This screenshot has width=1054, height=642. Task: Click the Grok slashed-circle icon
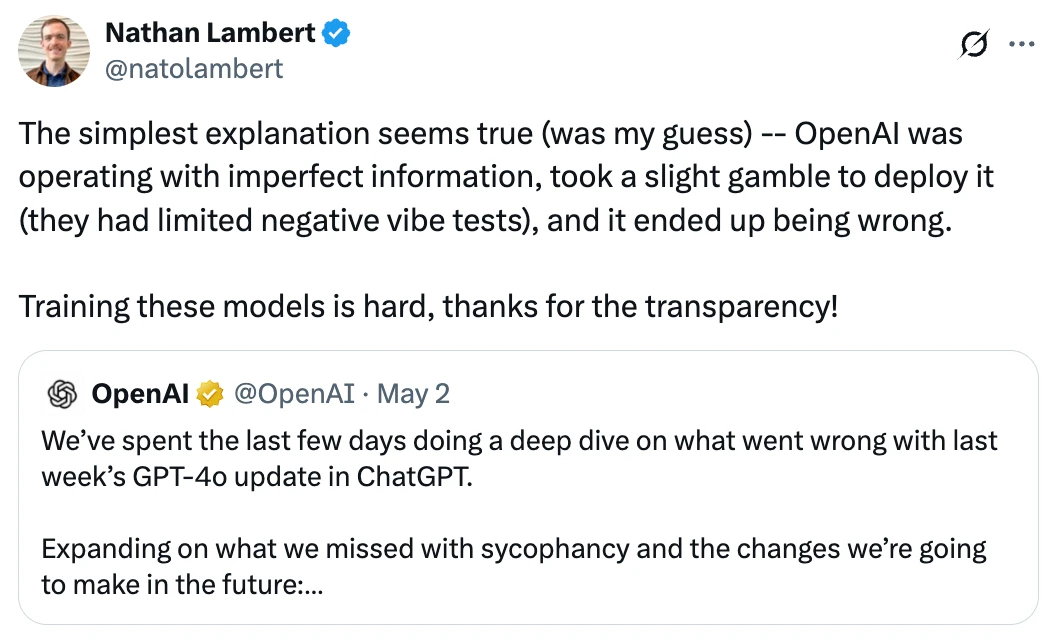click(974, 44)
